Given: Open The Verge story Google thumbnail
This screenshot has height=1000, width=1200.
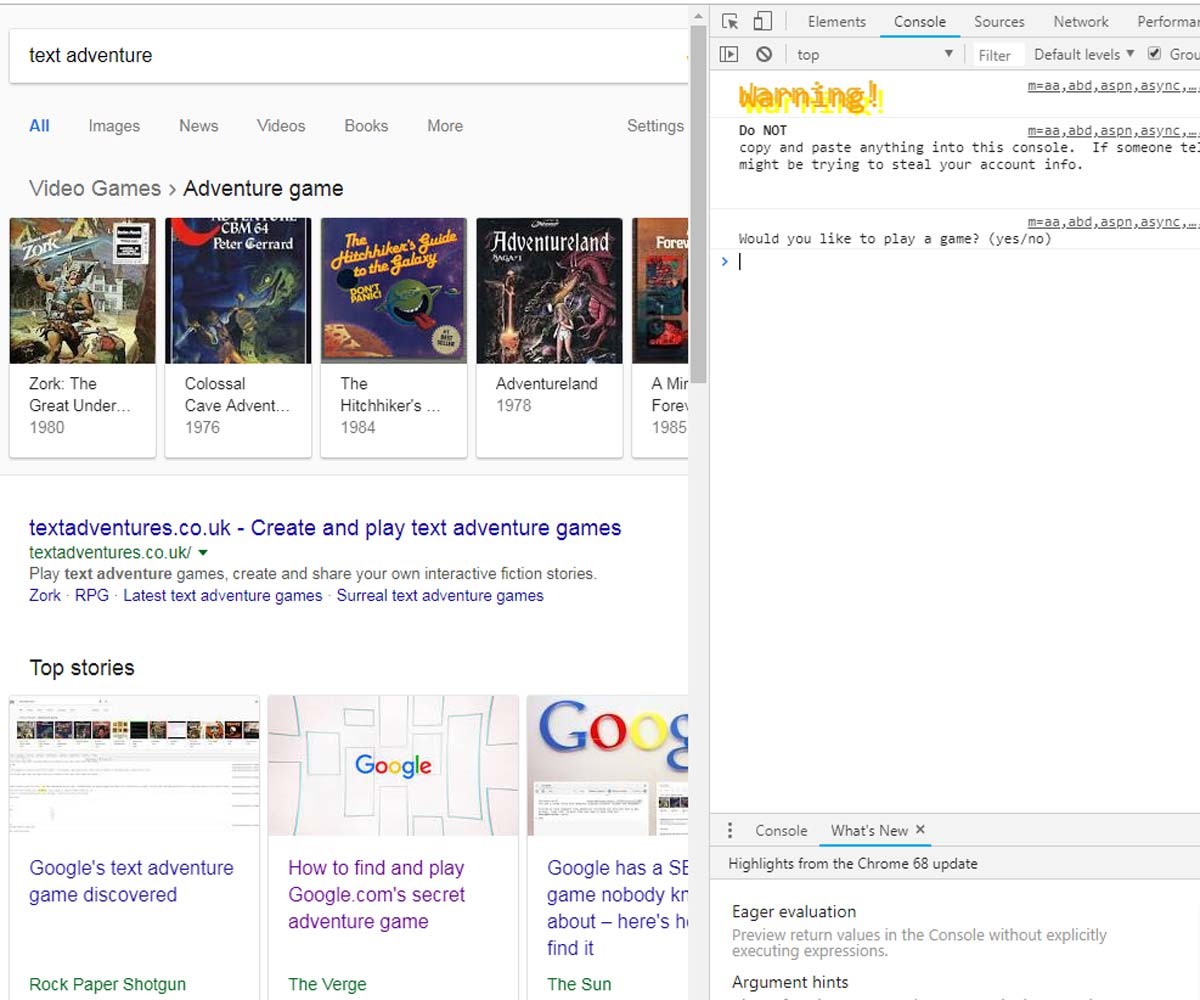Looking at the screenshot, I should [393, 765].
